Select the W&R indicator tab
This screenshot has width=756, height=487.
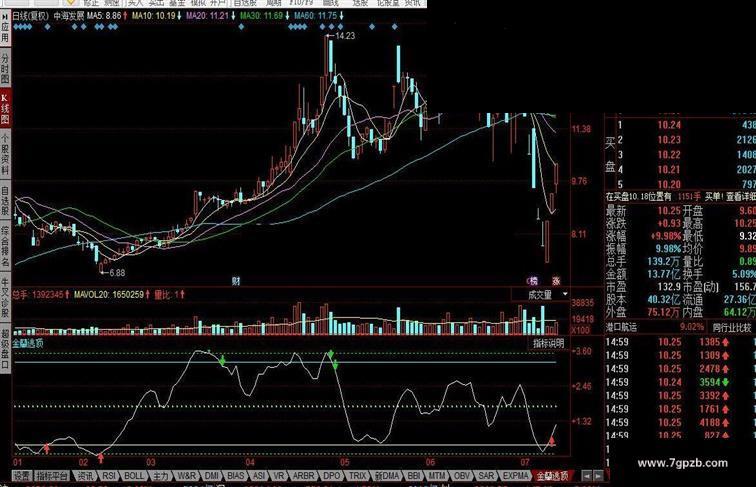(187, 476)
